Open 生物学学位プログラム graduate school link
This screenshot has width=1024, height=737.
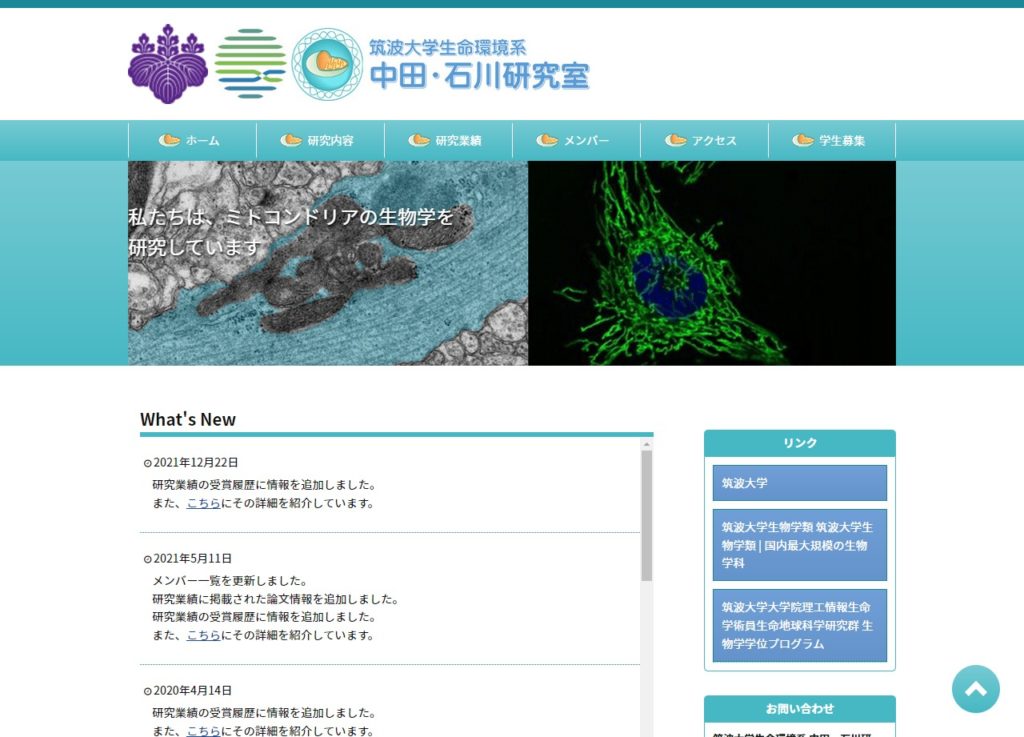click(799, 625)
